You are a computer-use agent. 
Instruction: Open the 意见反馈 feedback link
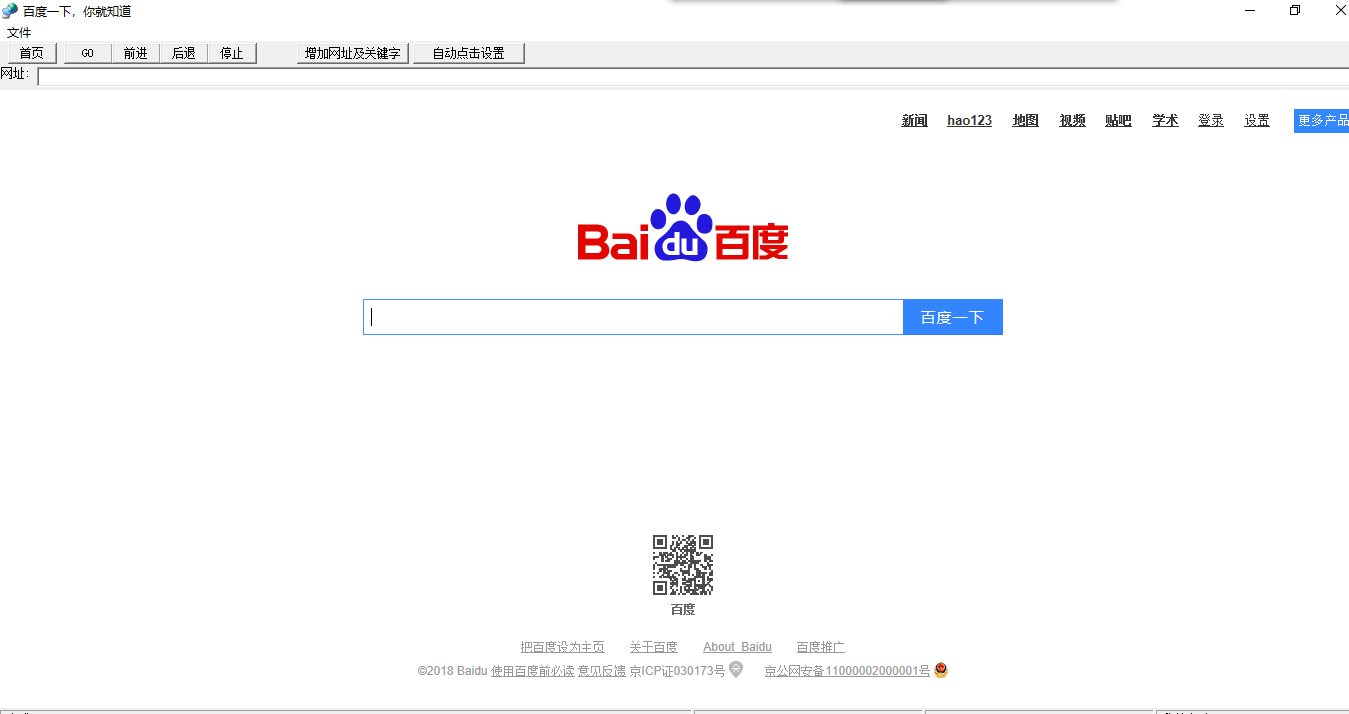[602, 671]
